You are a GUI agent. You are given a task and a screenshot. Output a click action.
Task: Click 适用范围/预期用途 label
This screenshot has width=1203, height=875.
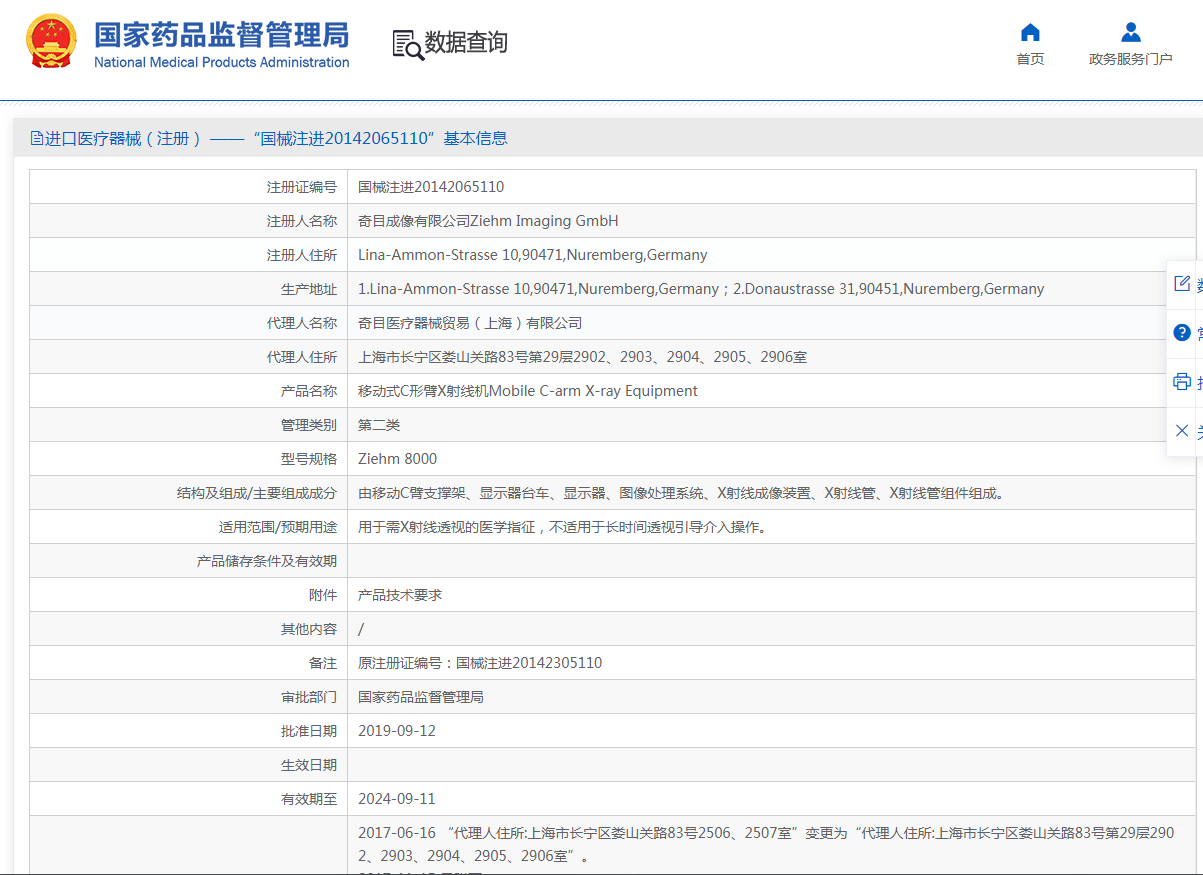tap(278, 527)
